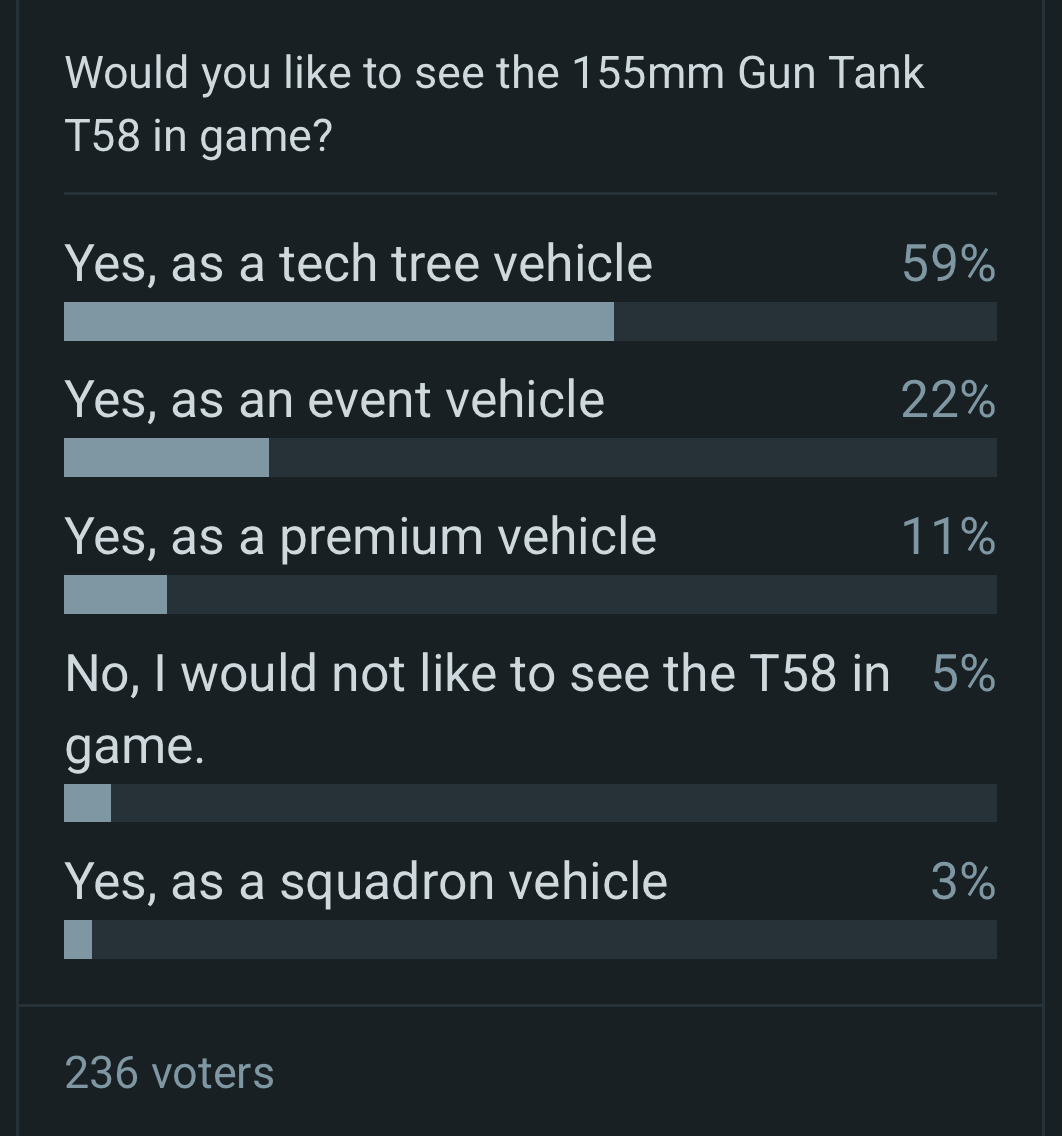
Task: Select 'Yes, as a tech tree vehicle' option
Action: 359,263
